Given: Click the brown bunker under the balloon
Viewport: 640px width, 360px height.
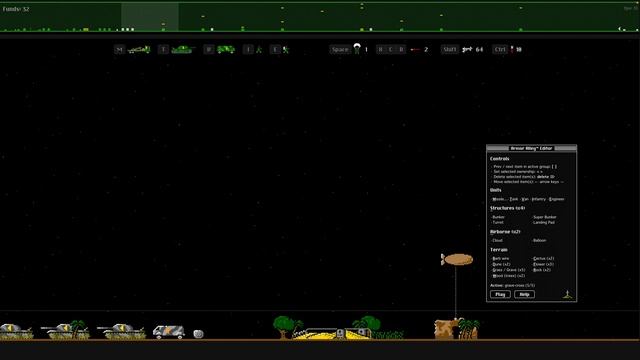Looking at the screenshot, I should tap(446, 329).
